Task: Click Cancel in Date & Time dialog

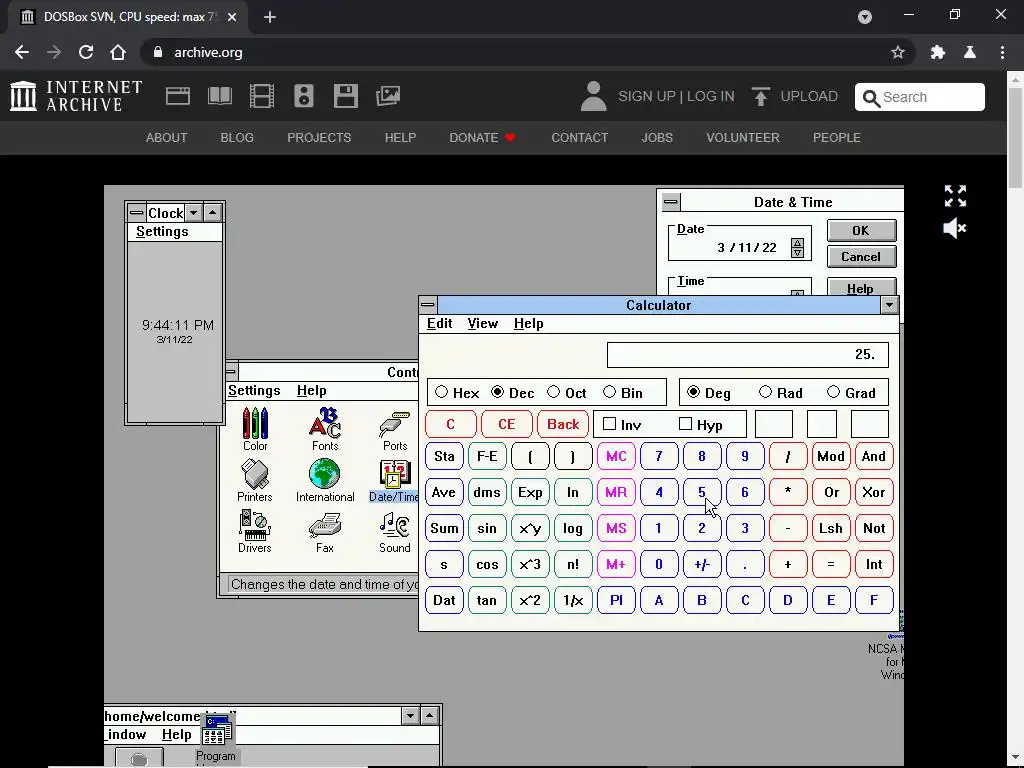Action: (x=861, y=257)
